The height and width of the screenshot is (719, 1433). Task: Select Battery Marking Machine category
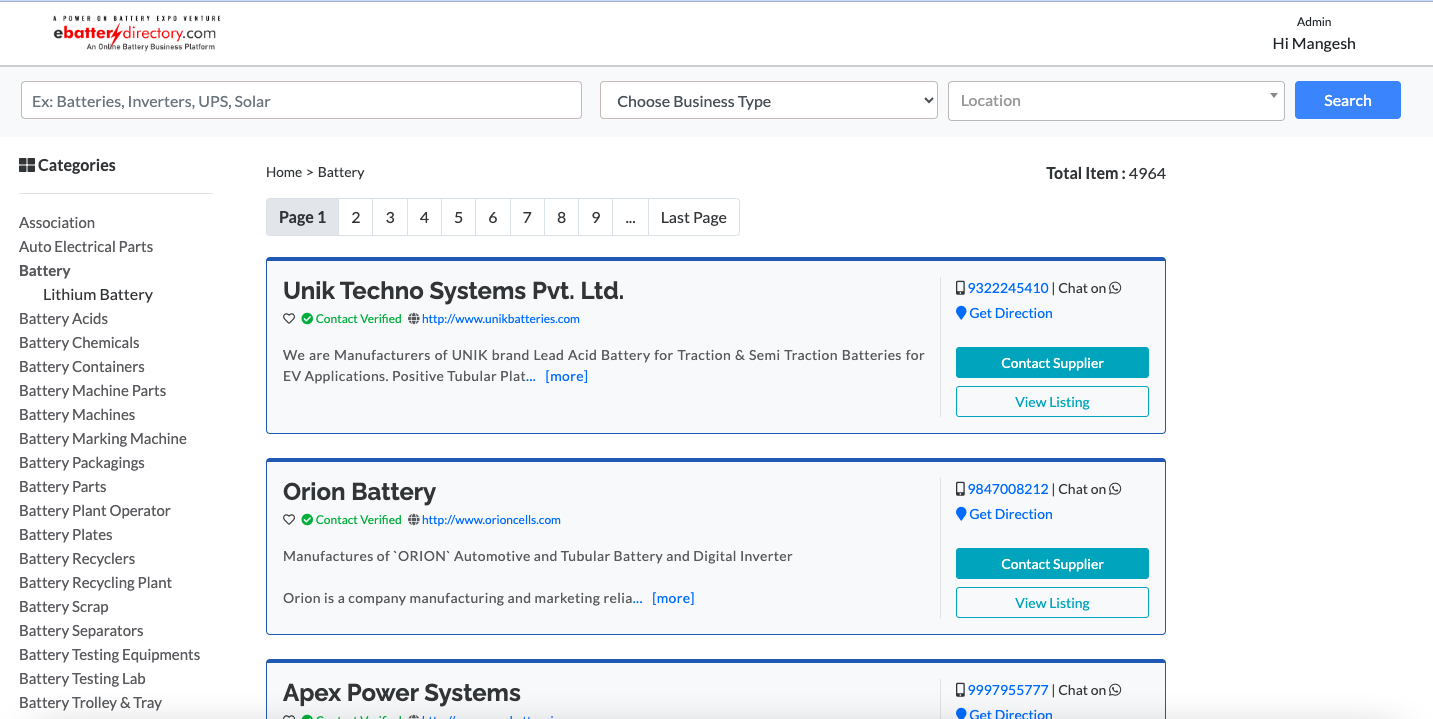[103, 439]
